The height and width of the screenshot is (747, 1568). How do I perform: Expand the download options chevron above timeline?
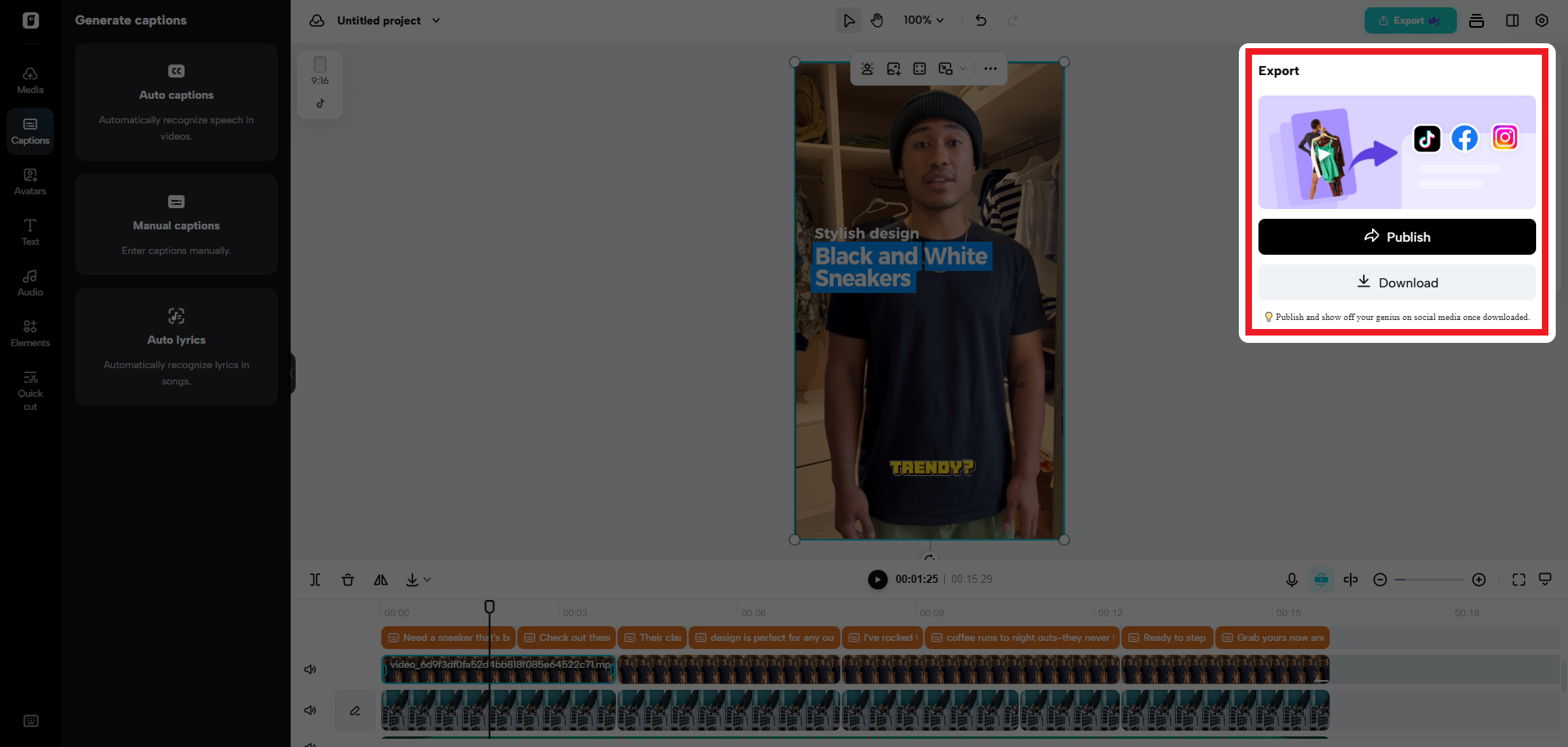425,580
